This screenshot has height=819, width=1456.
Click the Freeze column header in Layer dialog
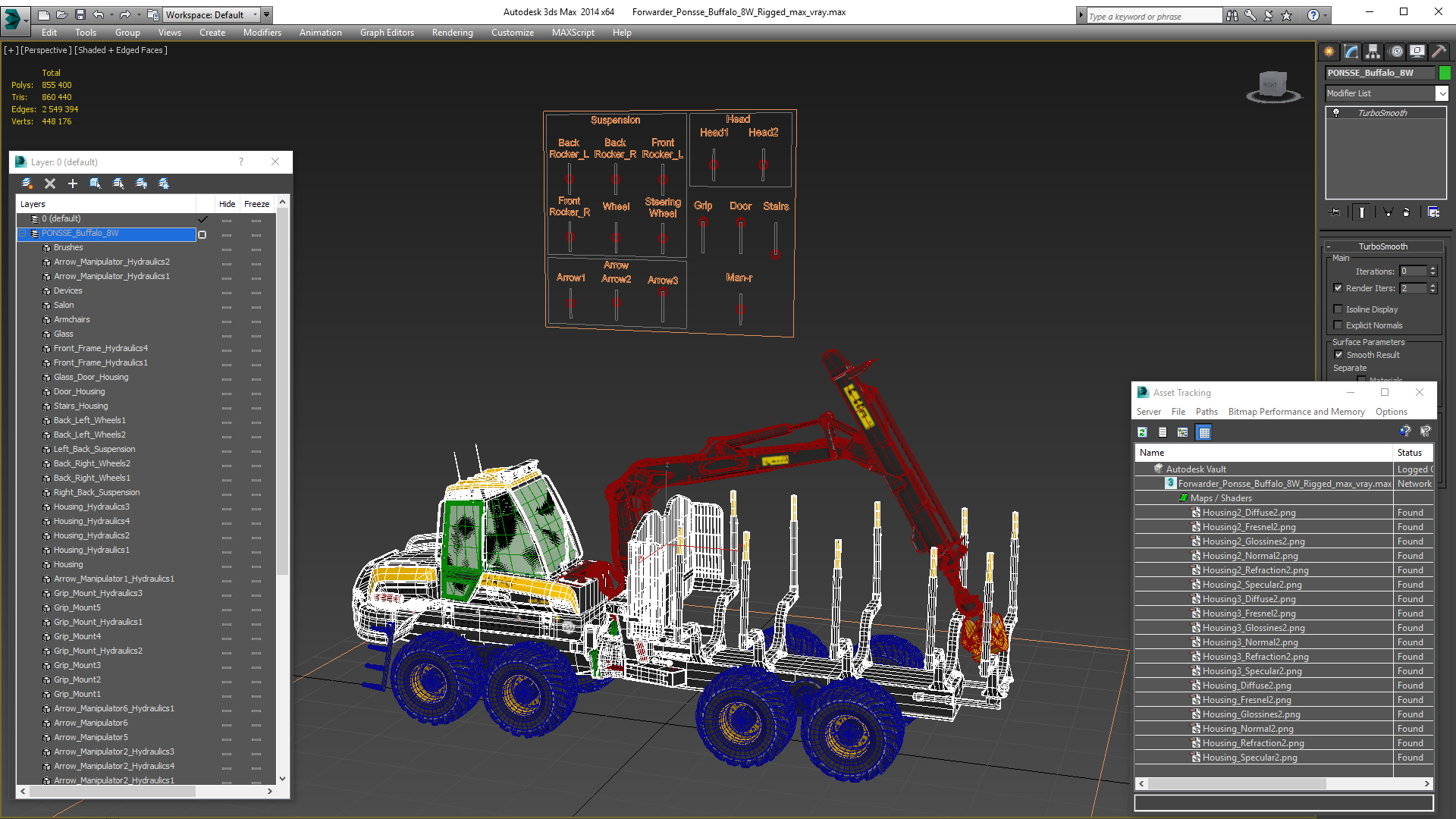pos(256,204)
